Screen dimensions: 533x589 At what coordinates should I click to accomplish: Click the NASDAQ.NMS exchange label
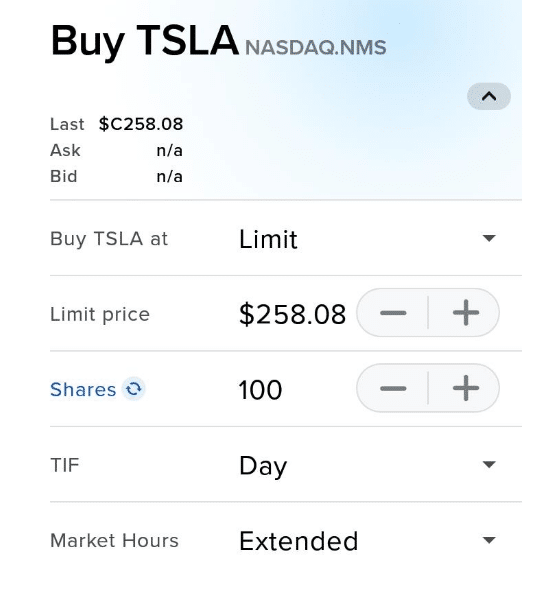[x=316, y=48]
